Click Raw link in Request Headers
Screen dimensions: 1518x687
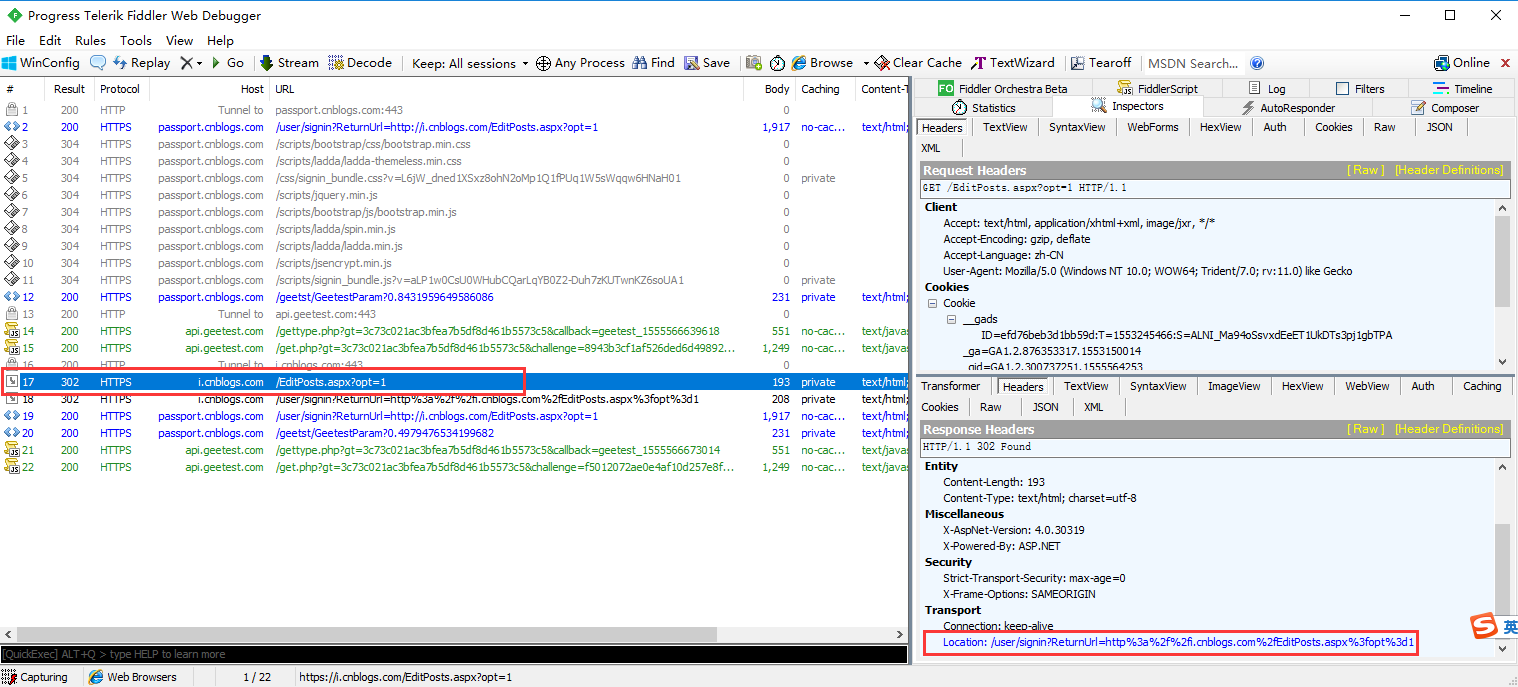click(x=1366, y=170)
